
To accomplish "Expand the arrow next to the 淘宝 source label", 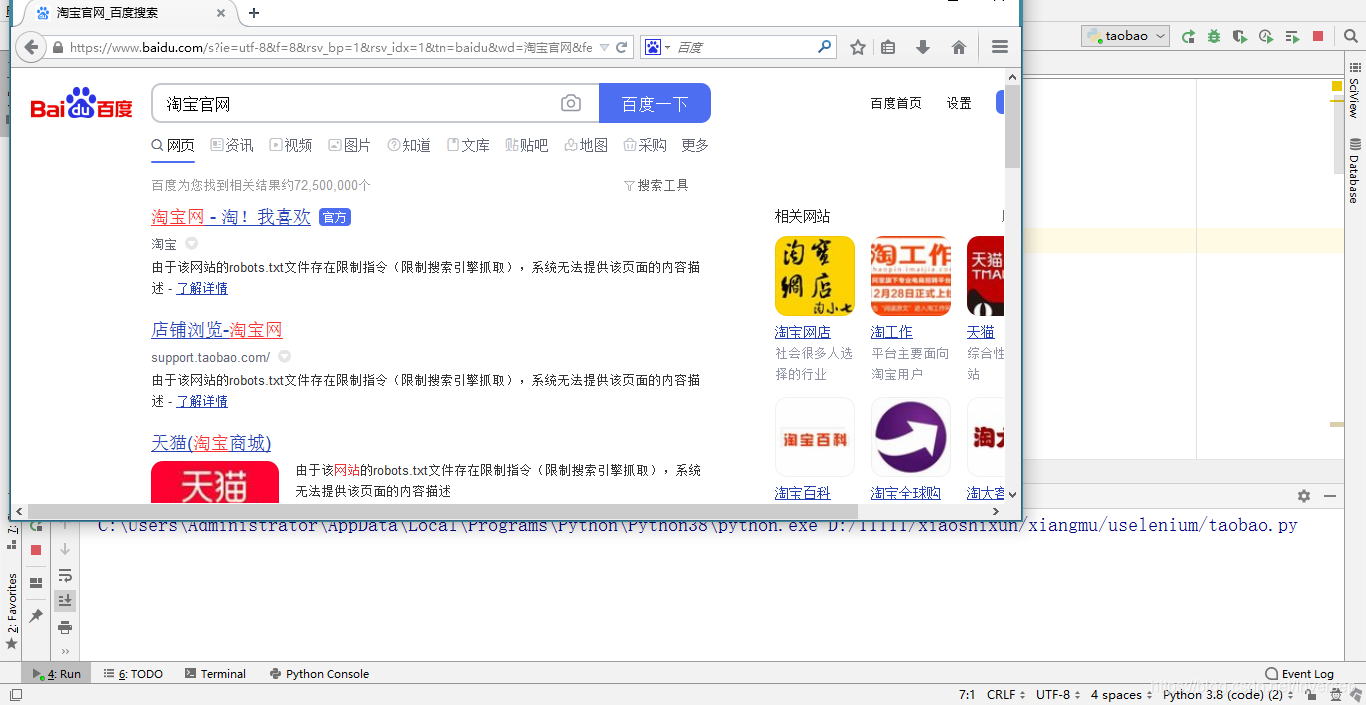I will [191, 244].
